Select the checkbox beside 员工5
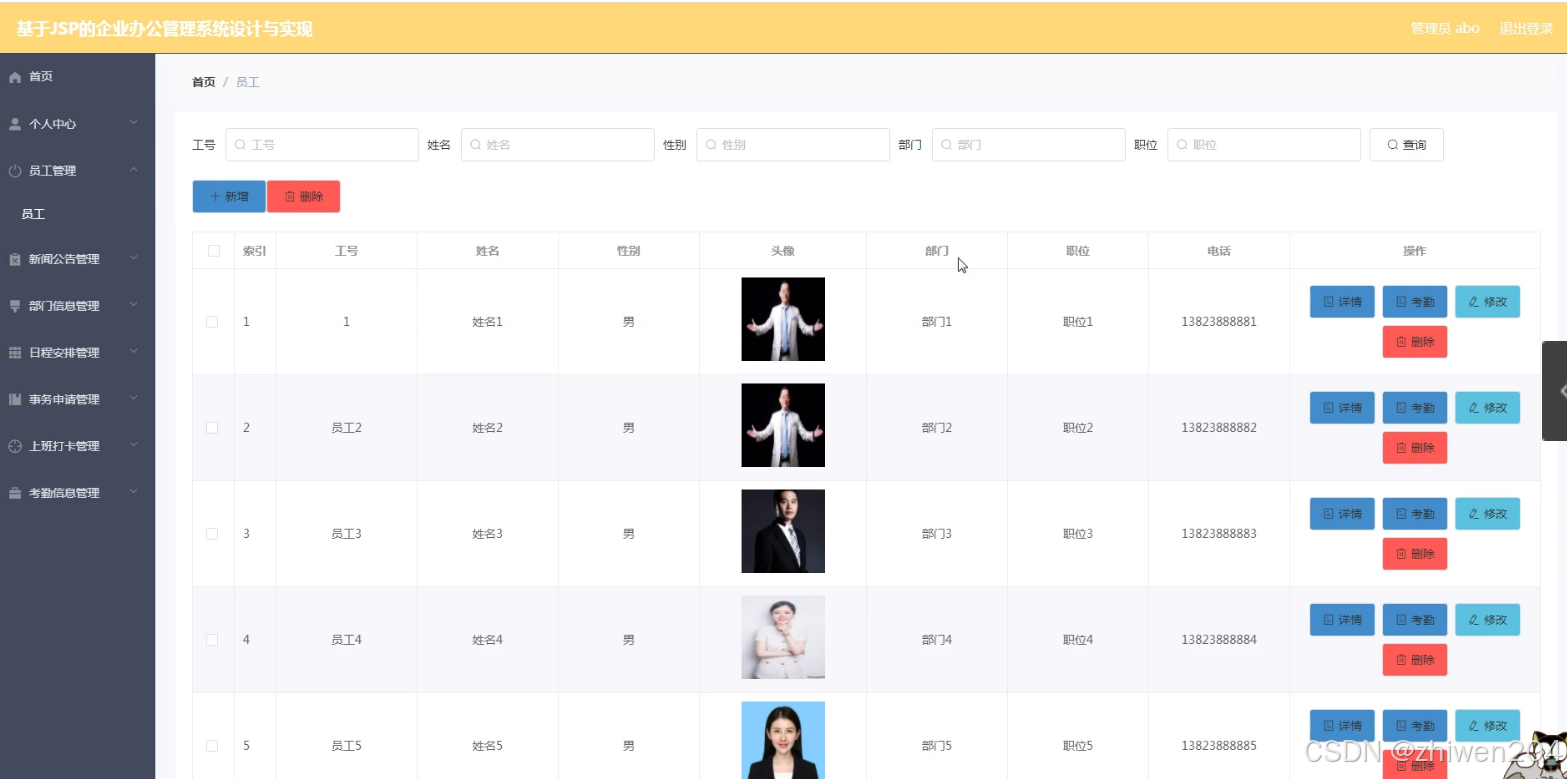Image resolution: width=1567 pixels, height=779 pixels. (213, 745)
